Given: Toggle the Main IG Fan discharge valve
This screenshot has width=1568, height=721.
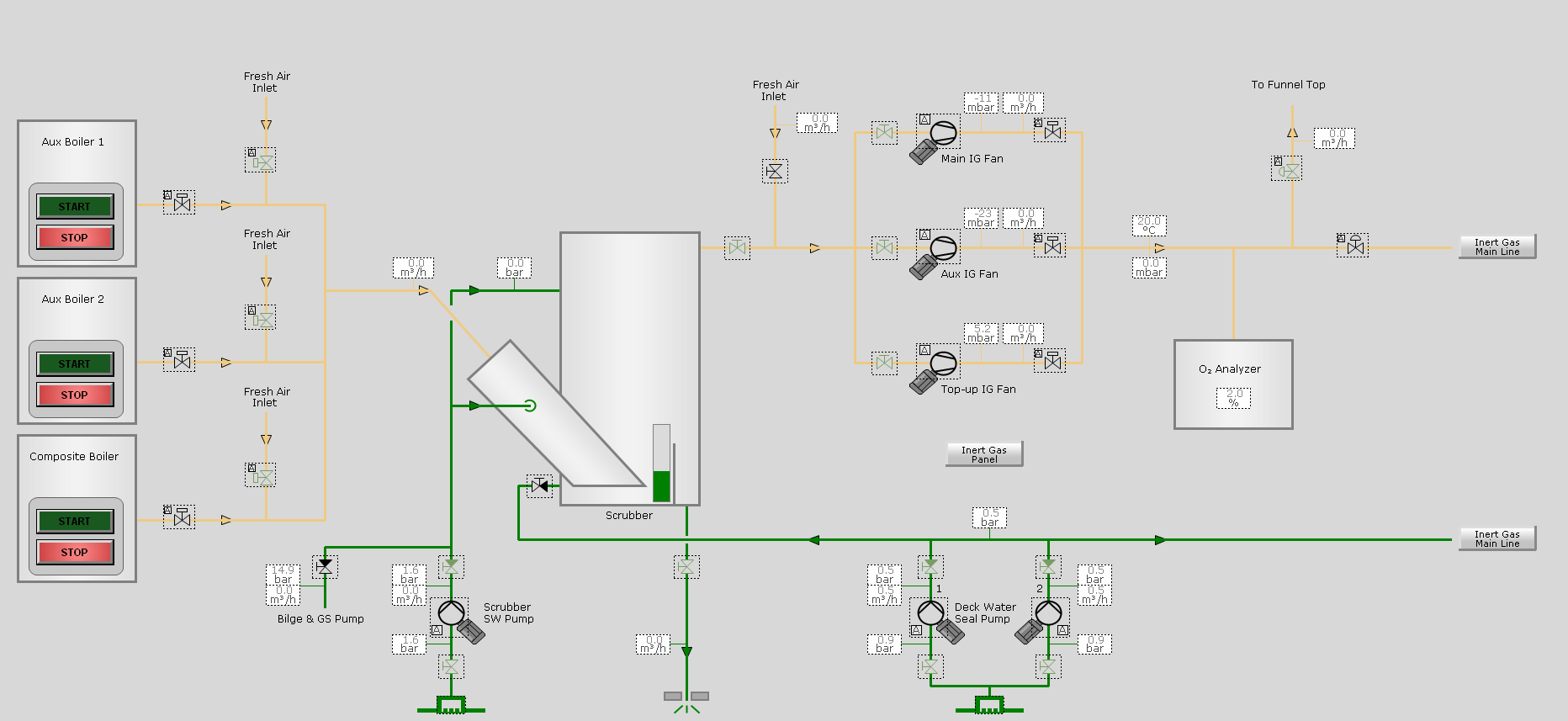Looking at the screenshot, I should [x=1051, y=130].
